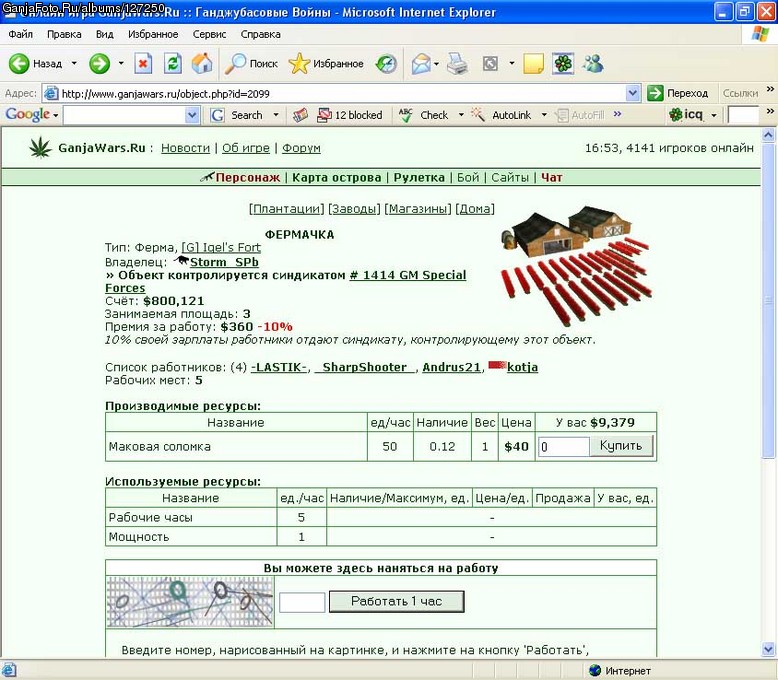The width and height of the screenshot is (778, 680).
Task: Go to the Home page icon
Action: [202, 64]
